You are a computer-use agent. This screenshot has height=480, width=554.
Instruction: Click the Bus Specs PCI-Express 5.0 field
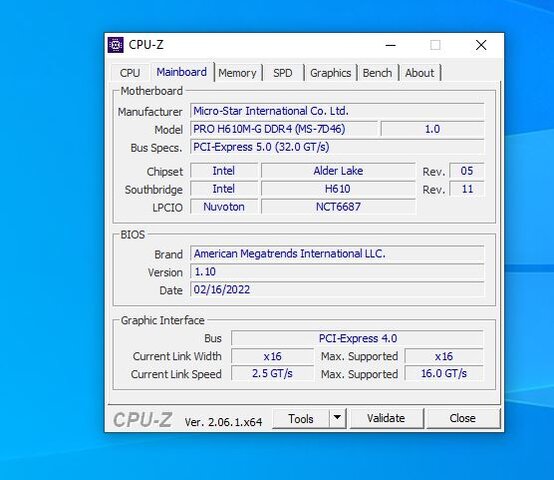tap(337, 147)
